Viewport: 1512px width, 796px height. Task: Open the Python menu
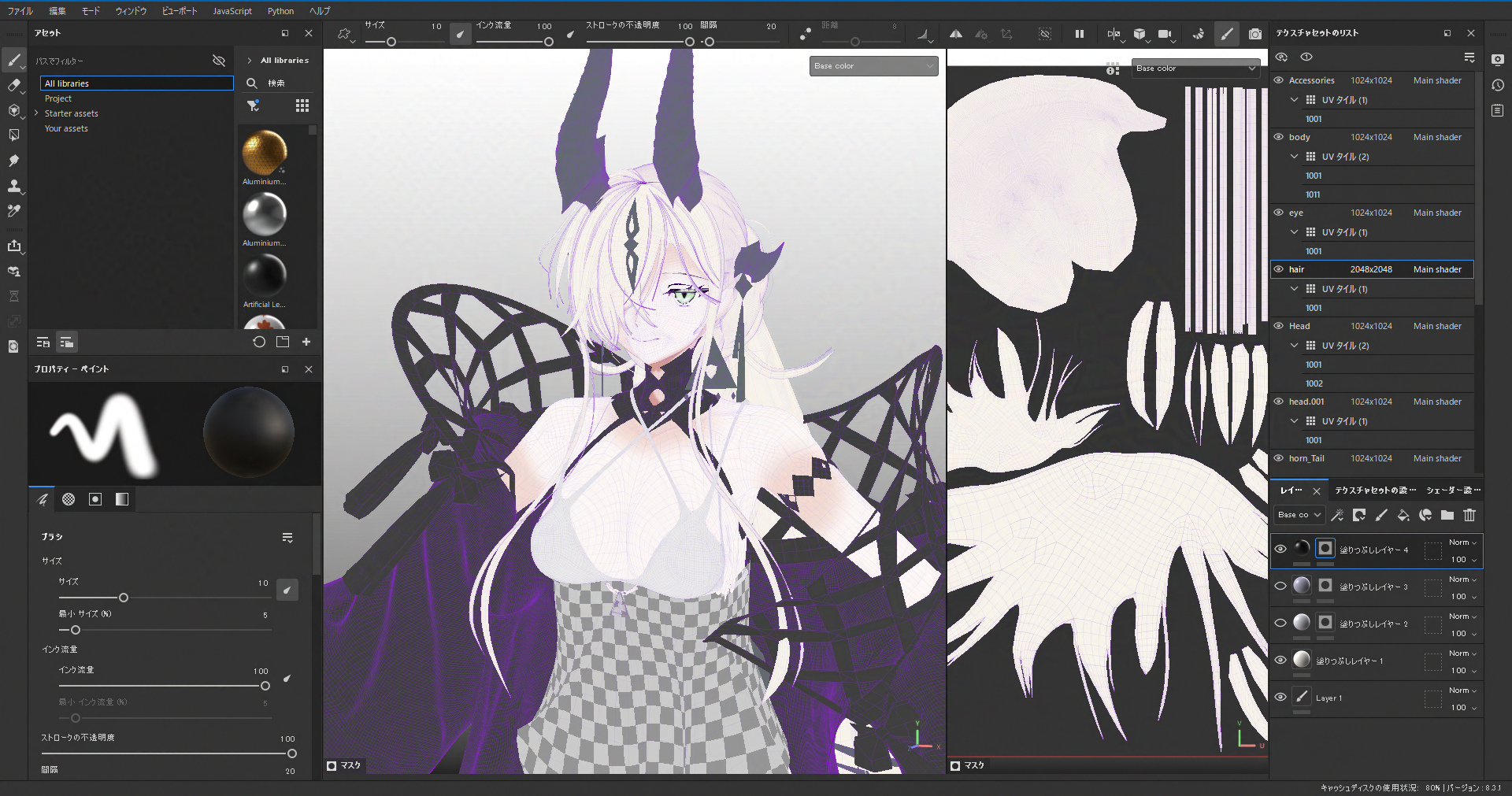coord(280,11)
